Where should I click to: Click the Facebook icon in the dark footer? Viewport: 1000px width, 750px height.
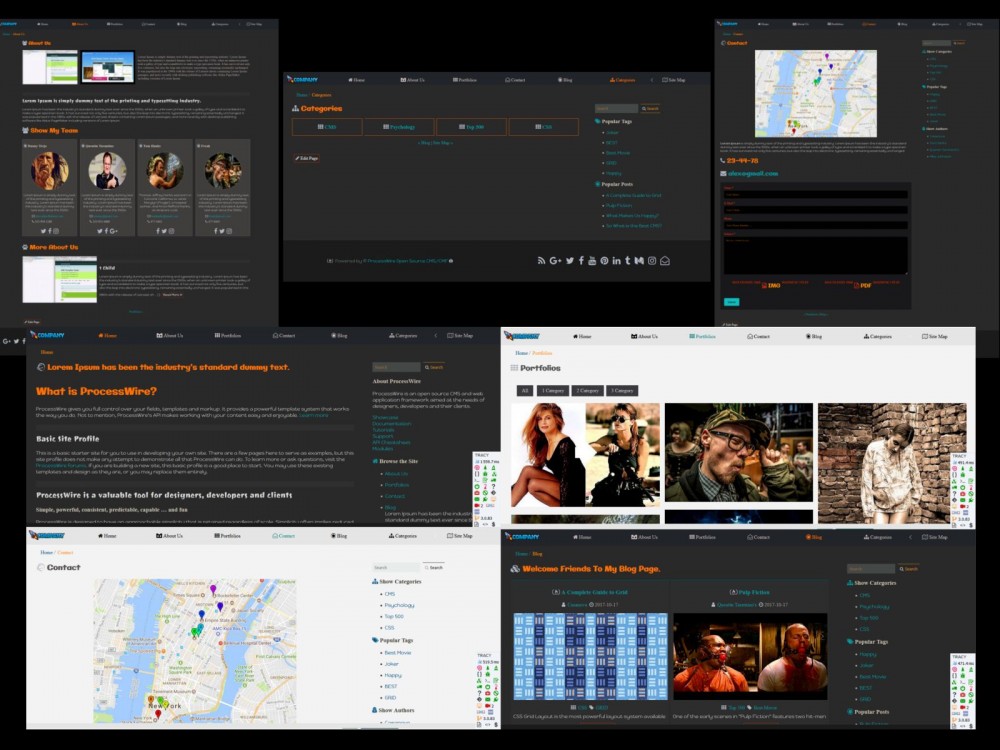coord(582,261)
